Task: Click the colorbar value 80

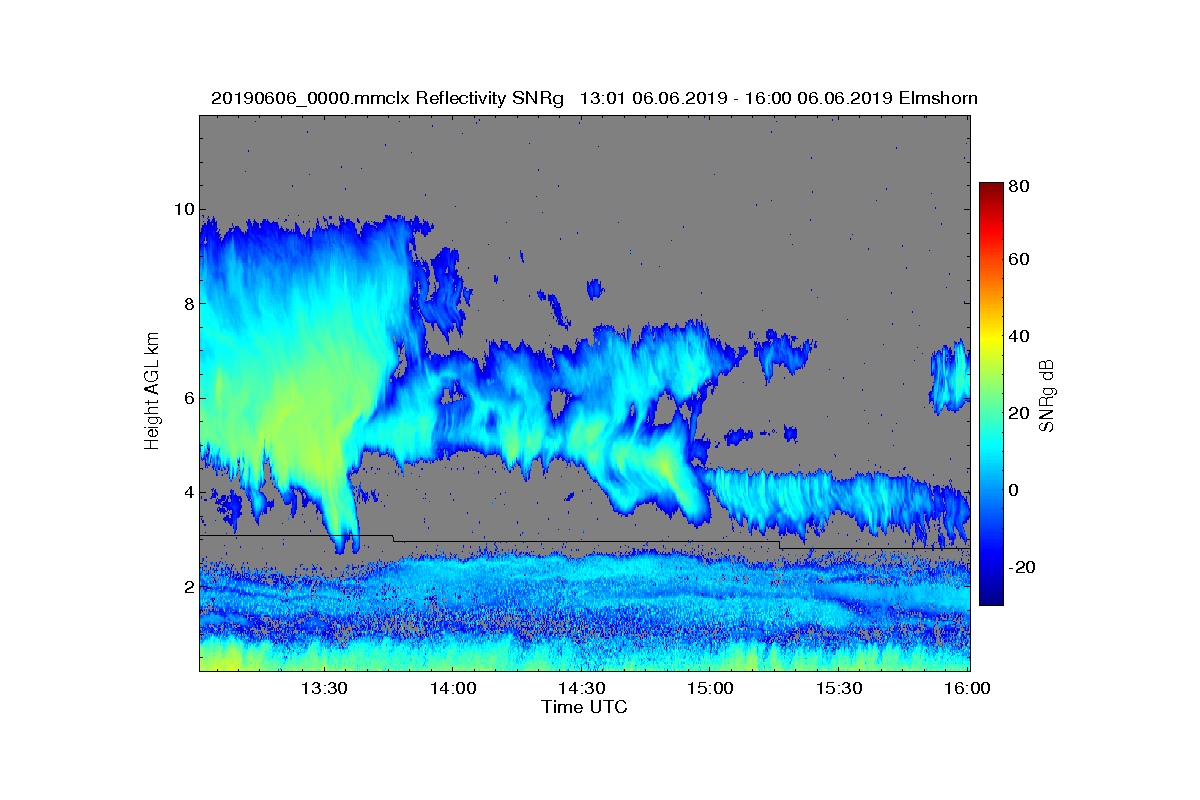Action: tap(1020, 185)
